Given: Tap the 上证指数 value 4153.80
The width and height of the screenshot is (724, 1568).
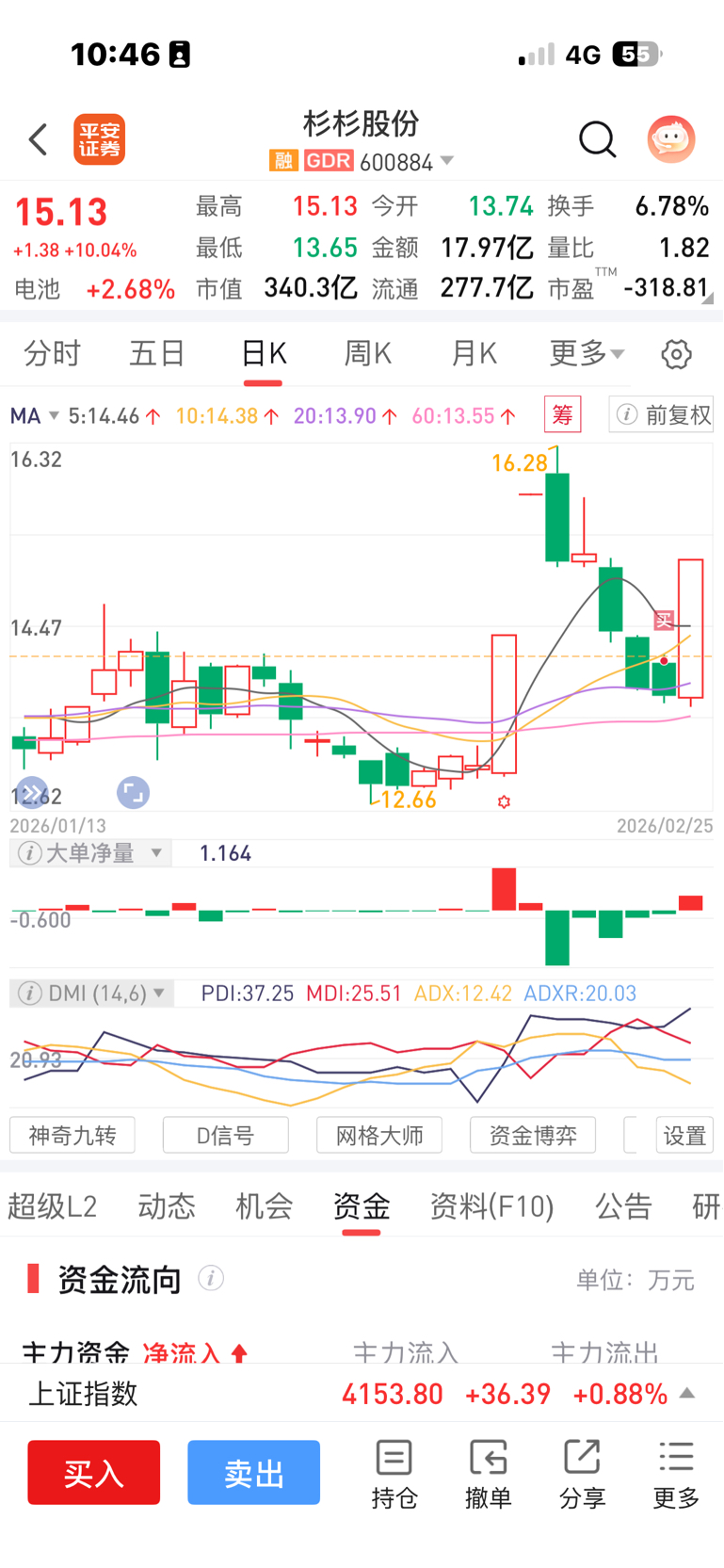Looking at the screenshot, I should pyautogui.click(x=393, y=1394).
